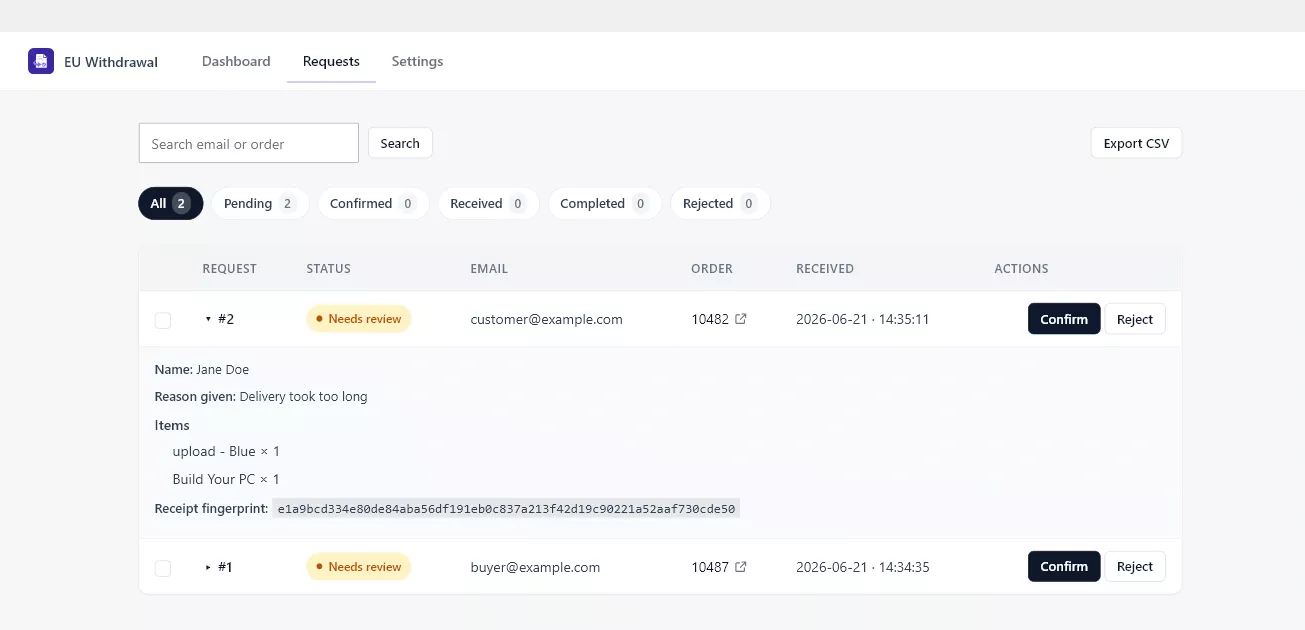Screen dimensions: 1305x630
Task: Tick the checkbox for request #2
Action: (163, 320)
